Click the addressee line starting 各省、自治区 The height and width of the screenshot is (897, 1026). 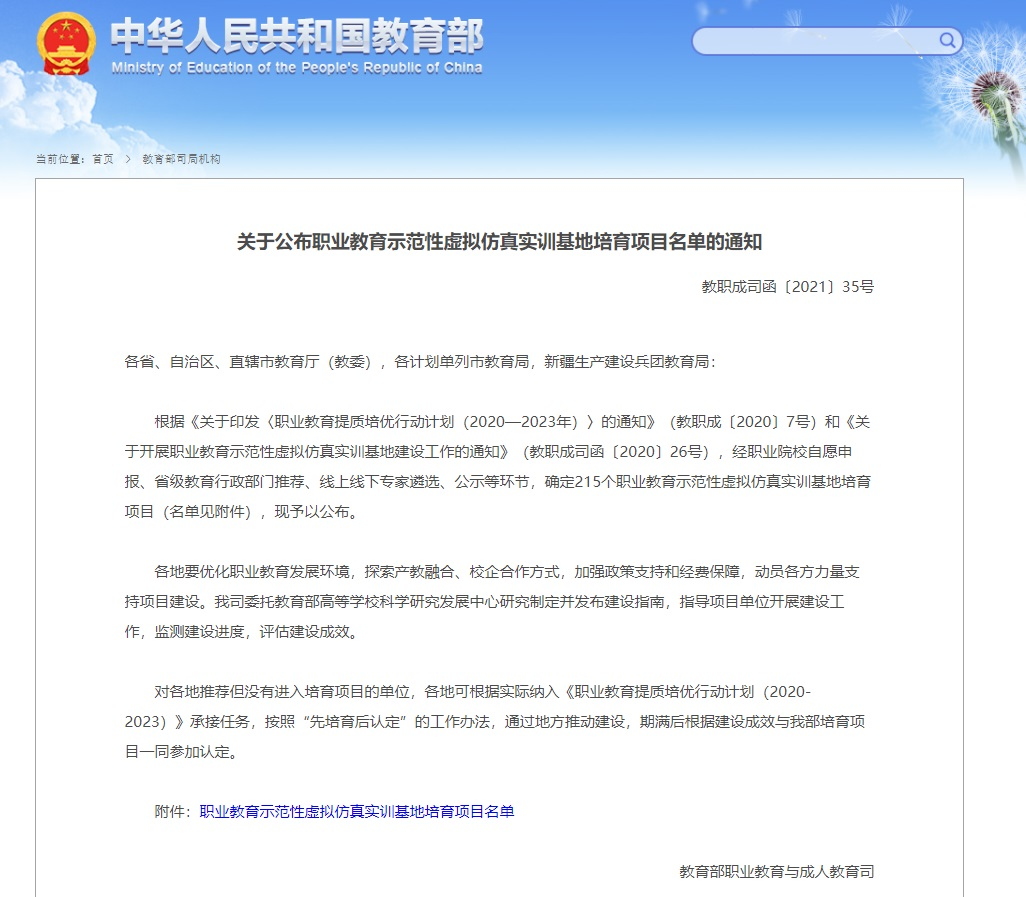[420, 362]
